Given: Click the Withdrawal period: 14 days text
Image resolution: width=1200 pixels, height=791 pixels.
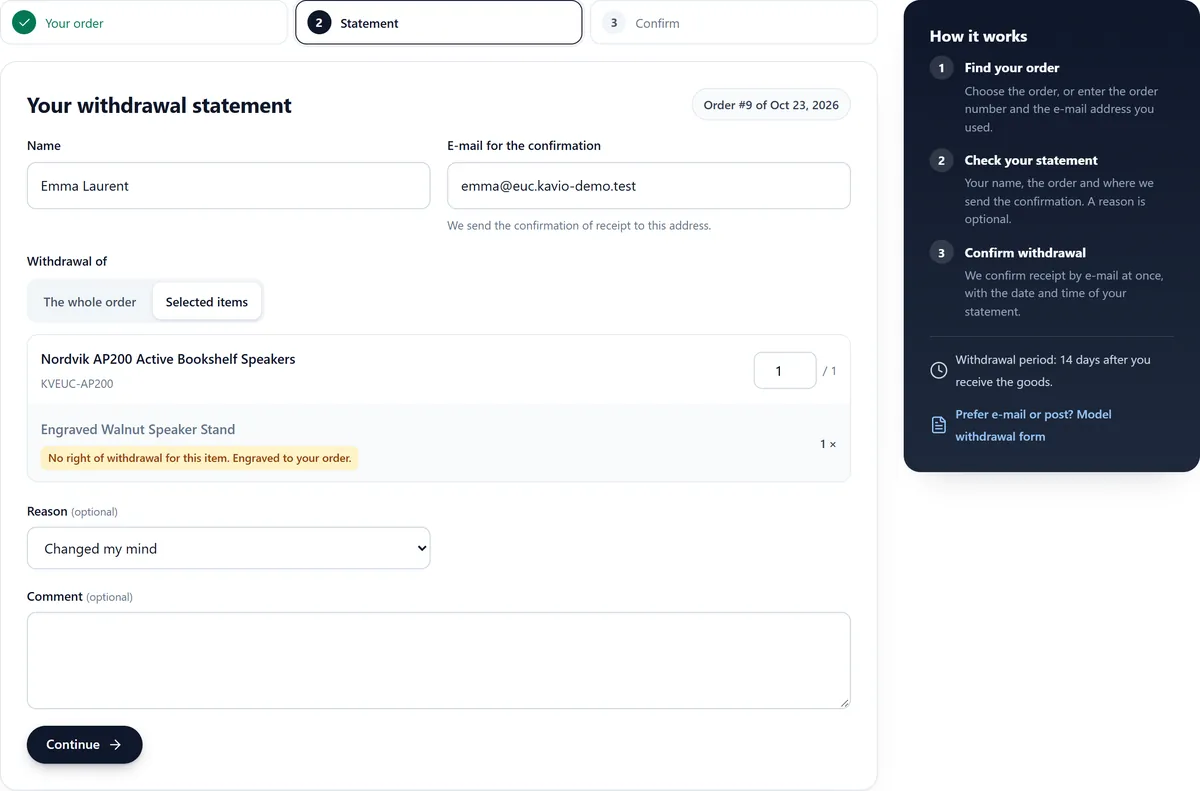Looking at the screenshot, I should pos(1053,370).
